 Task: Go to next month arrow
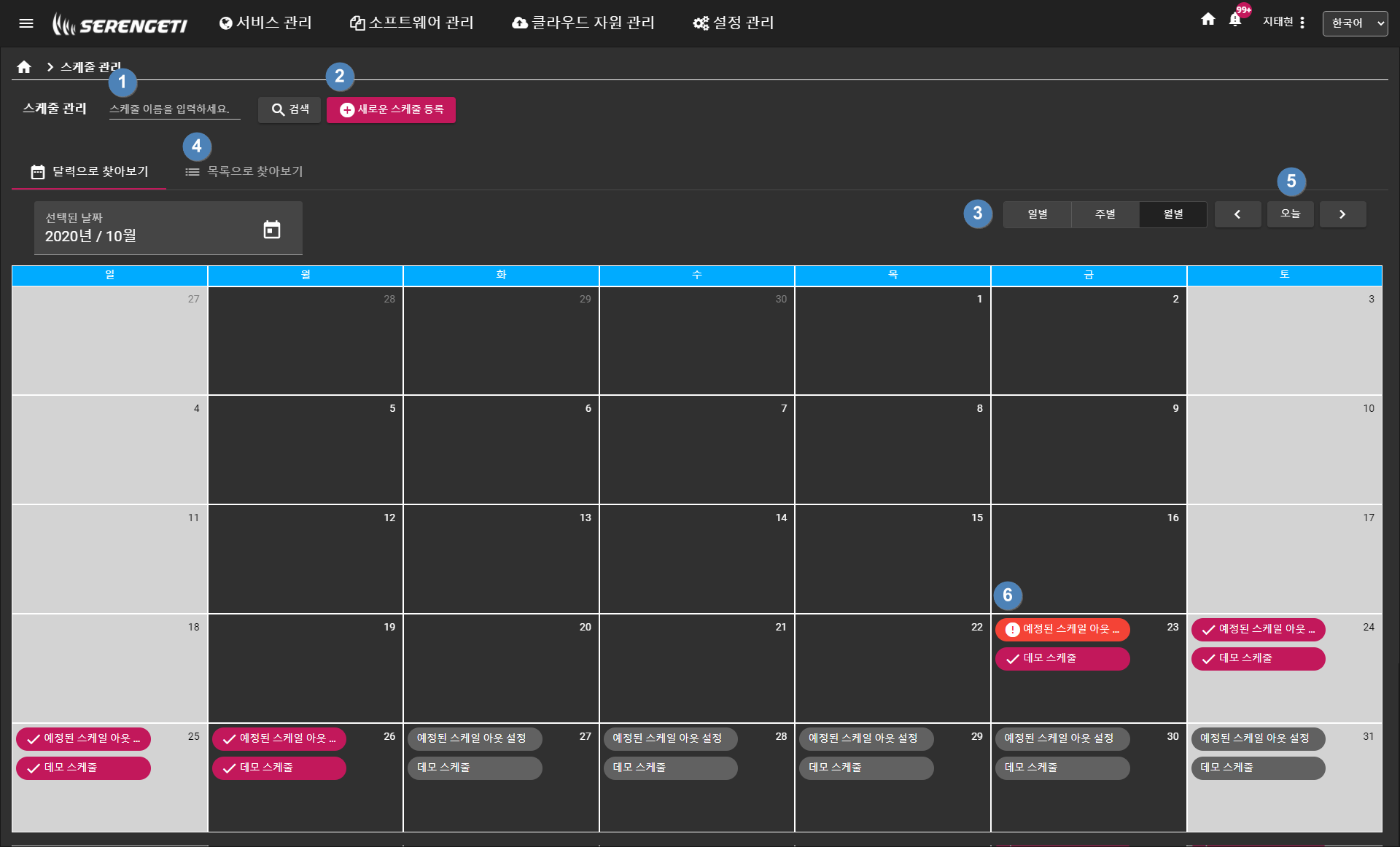pos(1342,214)
